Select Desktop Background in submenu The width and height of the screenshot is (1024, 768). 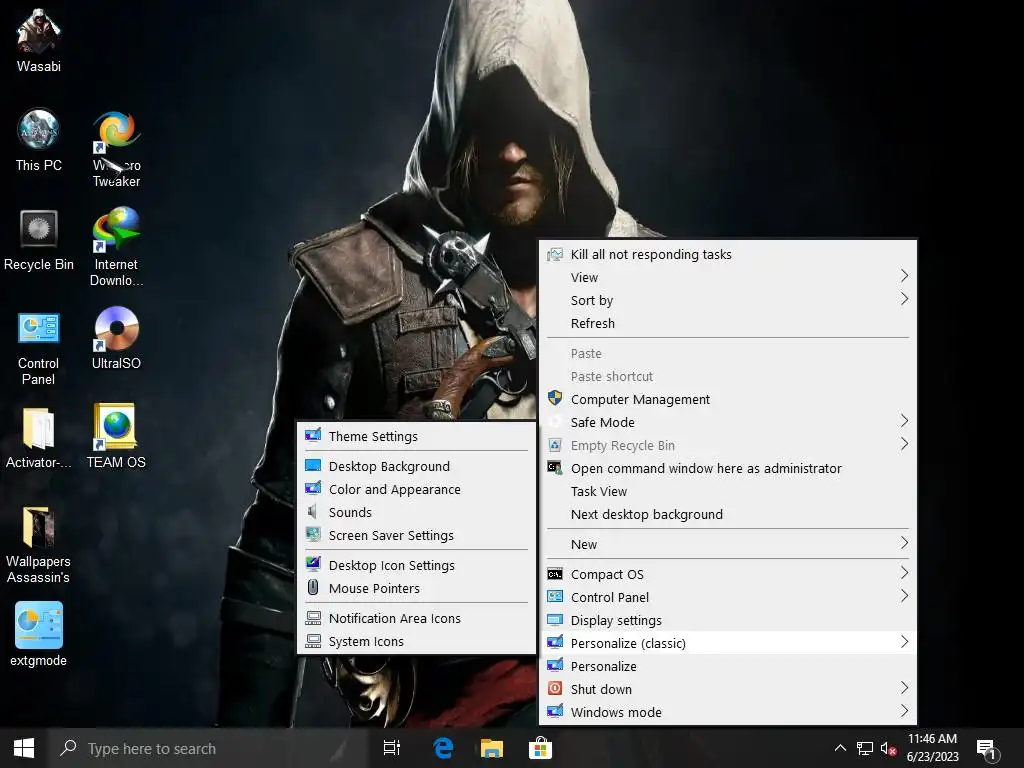pyautogui.click(x=417, y=466)
